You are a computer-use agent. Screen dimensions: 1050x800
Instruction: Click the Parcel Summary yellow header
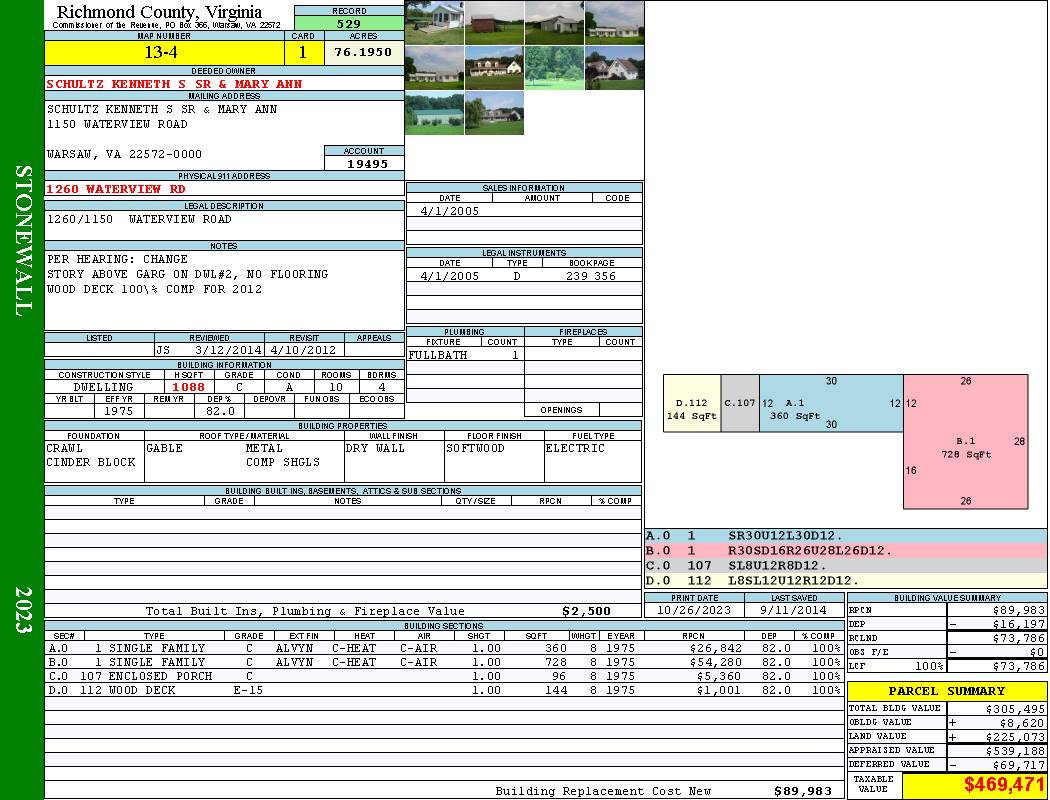947,691
